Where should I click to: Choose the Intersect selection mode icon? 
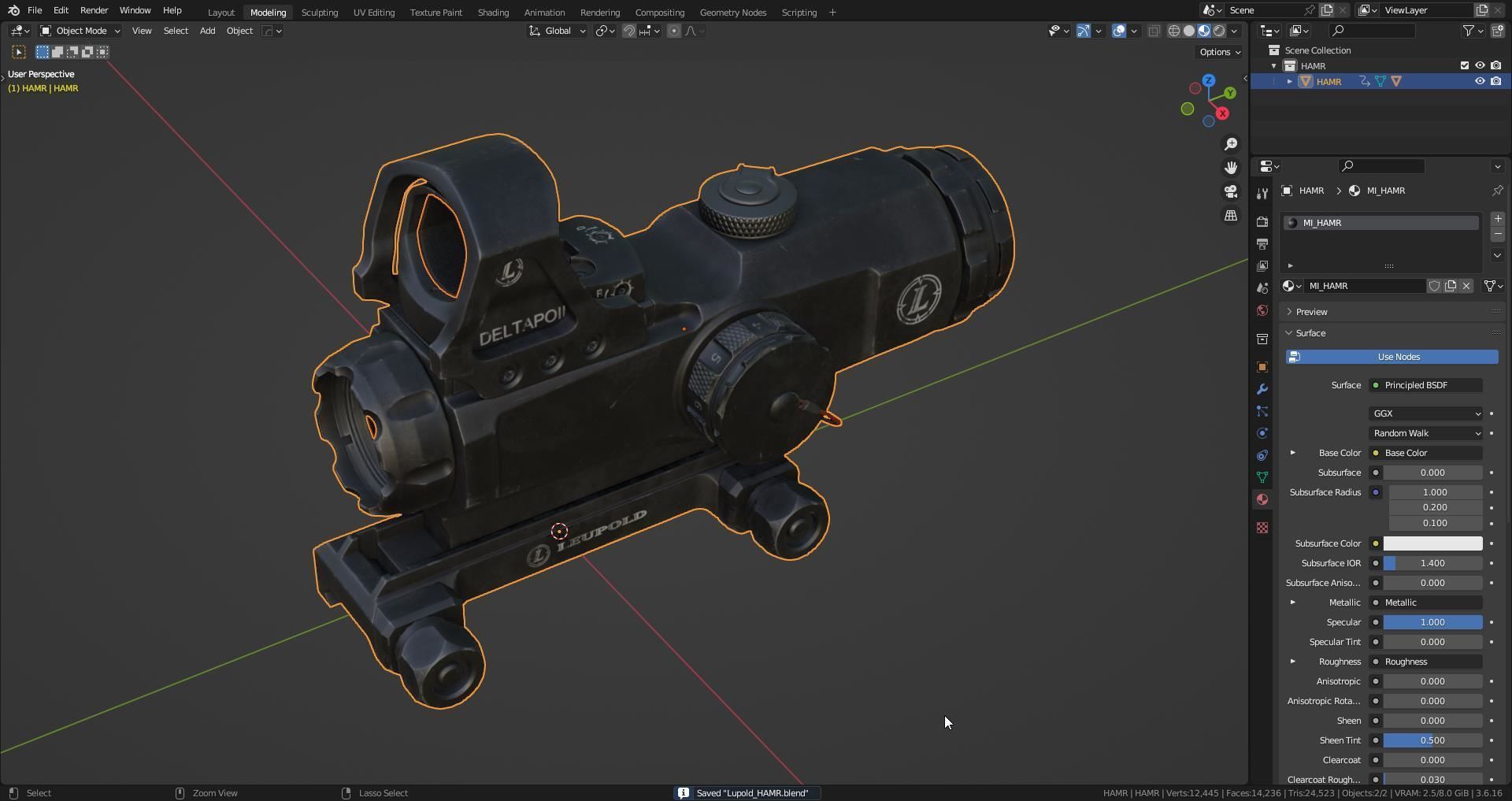click(102, 52)
